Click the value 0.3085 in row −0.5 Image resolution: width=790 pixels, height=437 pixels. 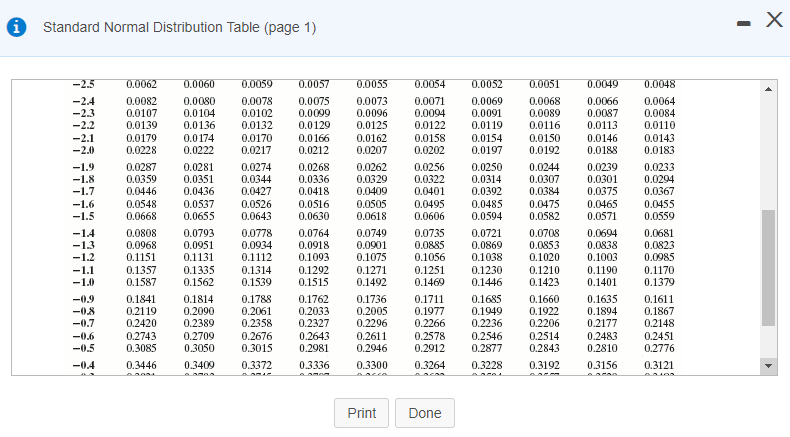click(142, 348)
